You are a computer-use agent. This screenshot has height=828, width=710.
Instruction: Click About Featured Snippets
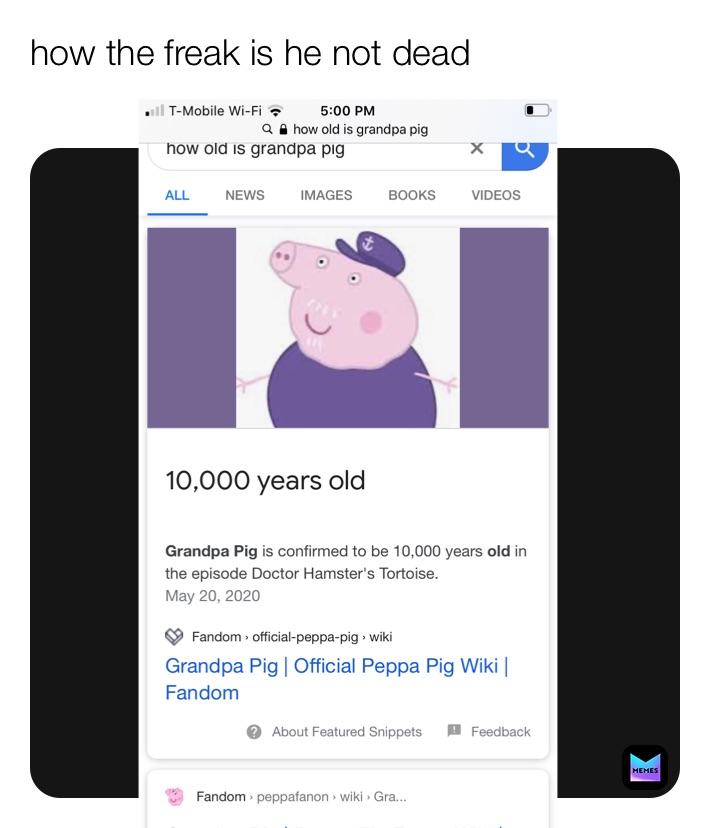[x=346, y=731]
